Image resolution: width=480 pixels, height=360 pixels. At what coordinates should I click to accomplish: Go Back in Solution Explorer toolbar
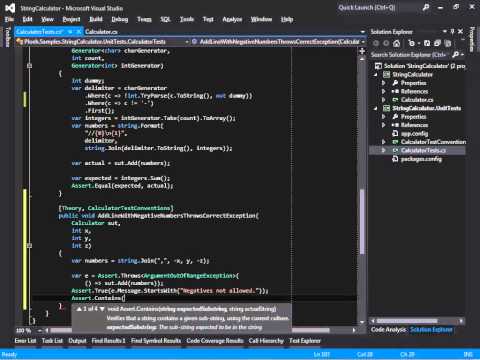[376, 43]
